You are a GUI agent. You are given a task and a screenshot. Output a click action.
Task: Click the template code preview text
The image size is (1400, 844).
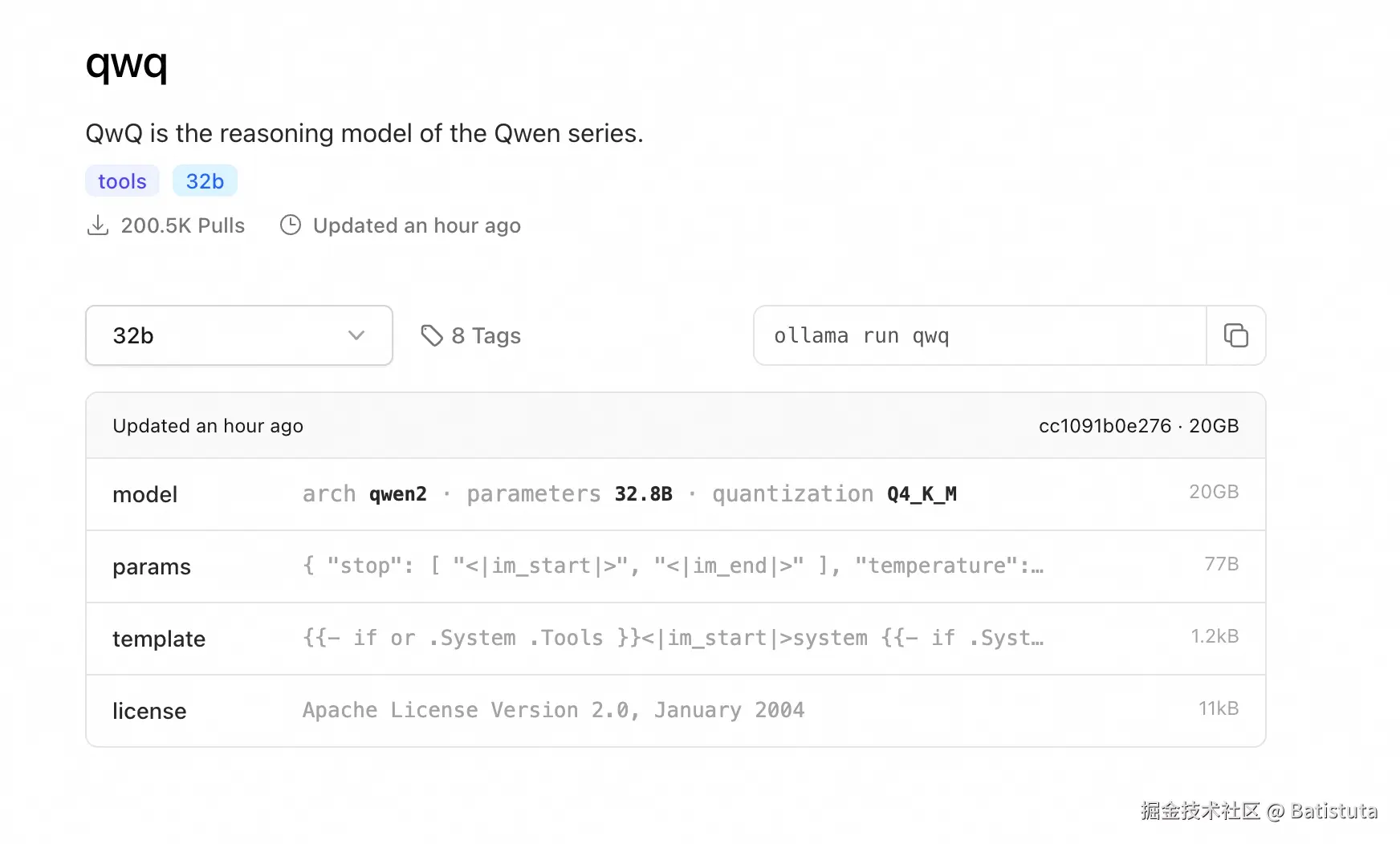(673, 638)
